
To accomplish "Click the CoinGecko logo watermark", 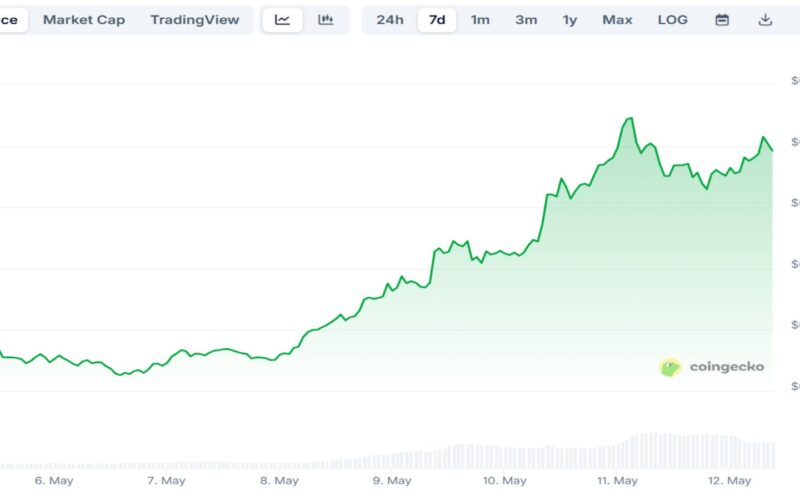I will (x=712, y=367).
